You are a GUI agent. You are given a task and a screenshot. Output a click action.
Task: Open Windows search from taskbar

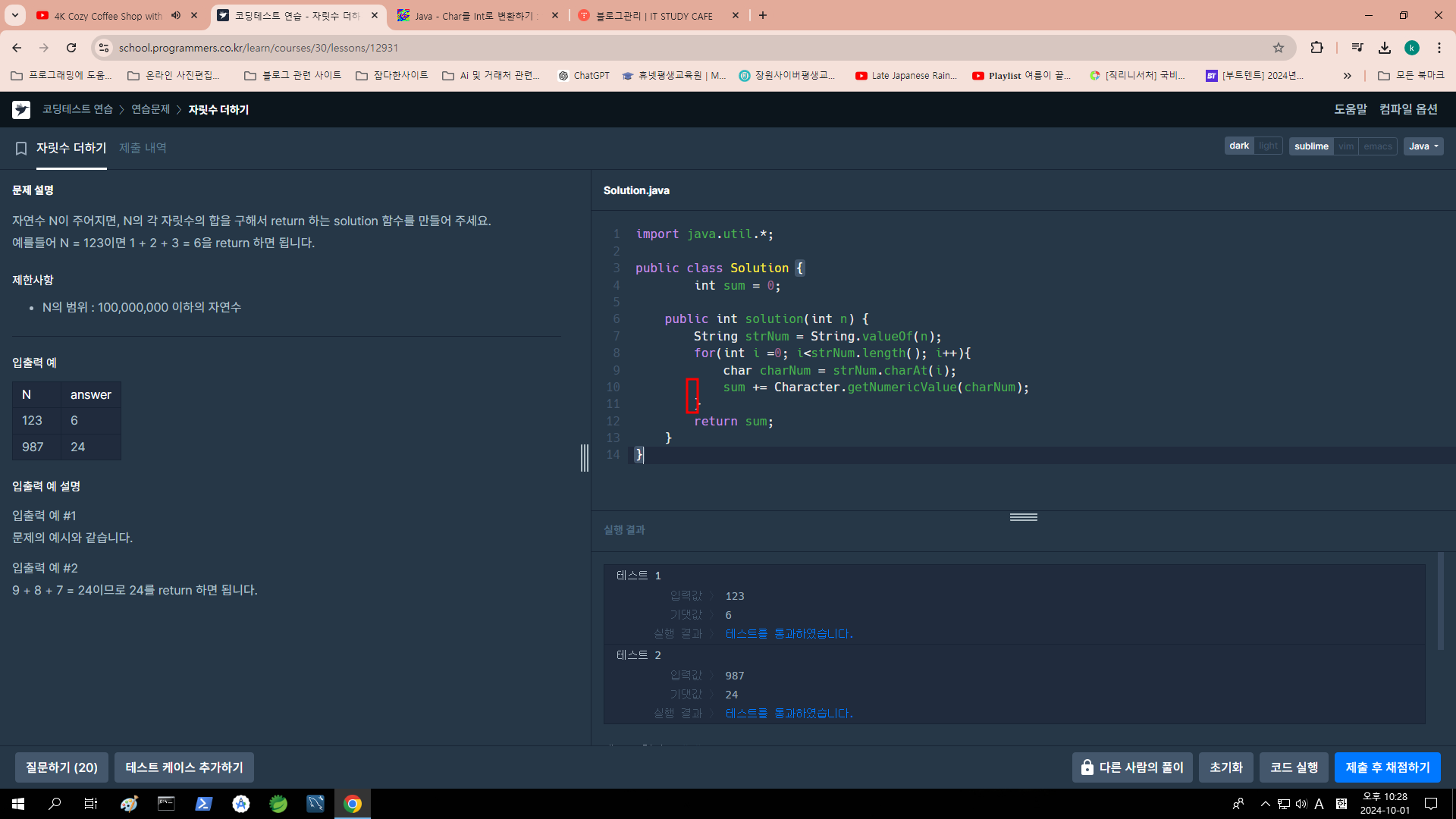[x=55, y=804]
